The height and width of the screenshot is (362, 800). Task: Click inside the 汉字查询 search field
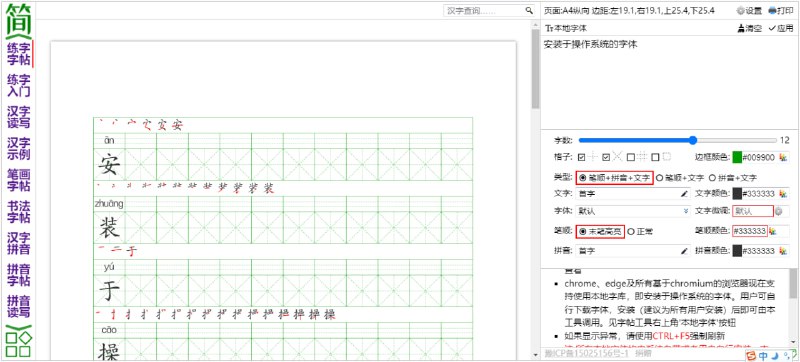tap(483, 10)
